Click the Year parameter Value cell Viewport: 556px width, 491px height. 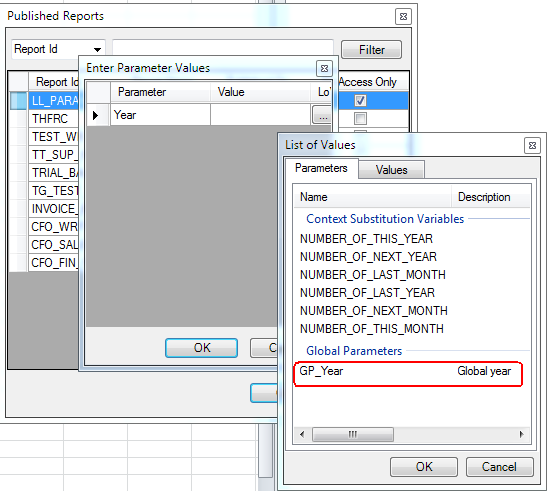(260, 115)
